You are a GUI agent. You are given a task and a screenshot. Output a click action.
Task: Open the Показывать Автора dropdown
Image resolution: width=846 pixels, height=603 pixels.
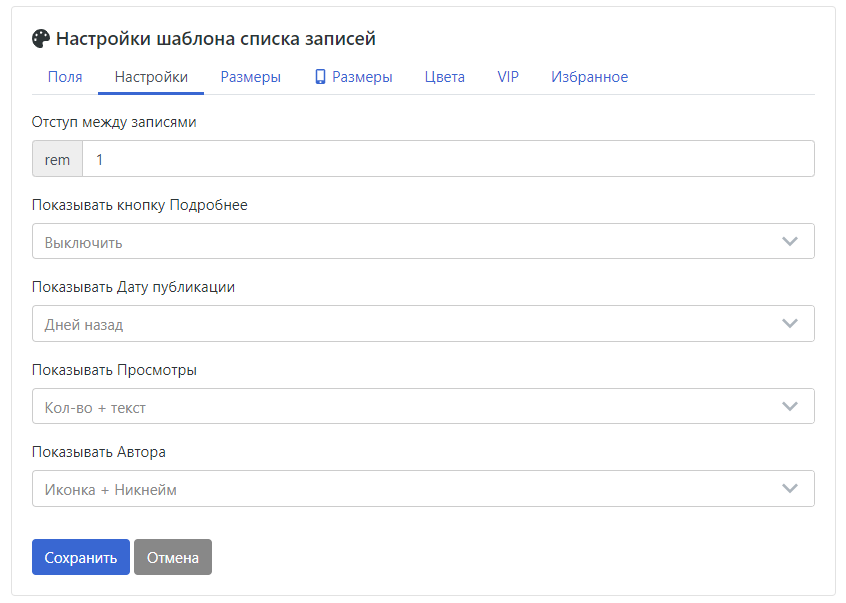coord(423,489)
